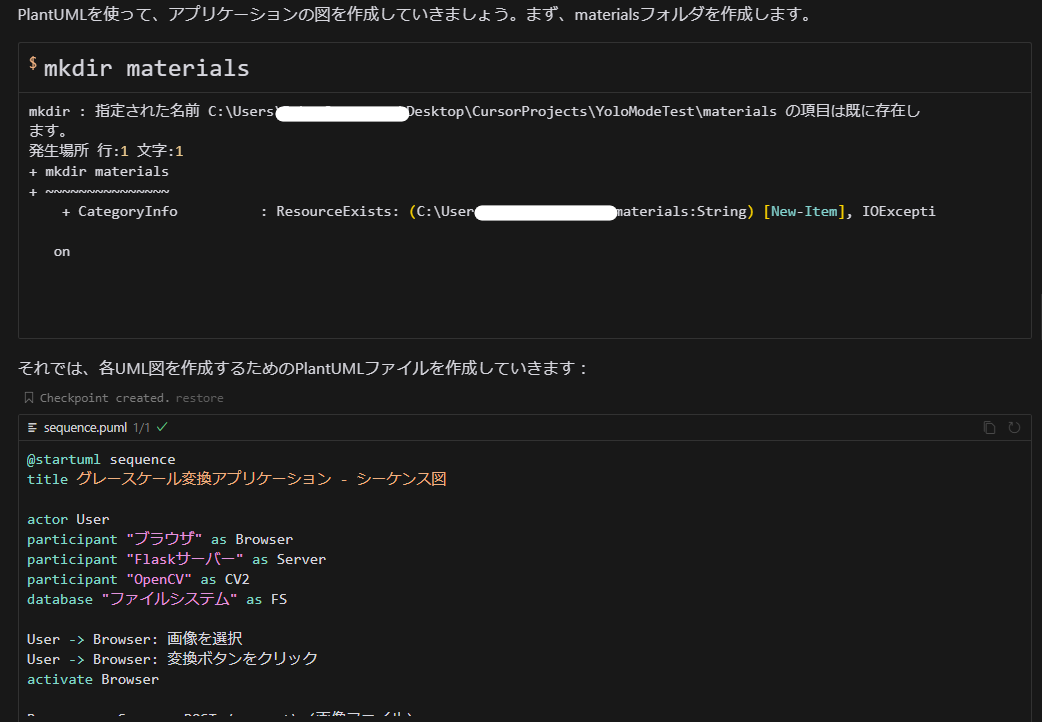The height and width of the screenshot is (722, 1042).
Task: Click the re-run icon beside the copy icon
Action: (x=1014, y=427)
